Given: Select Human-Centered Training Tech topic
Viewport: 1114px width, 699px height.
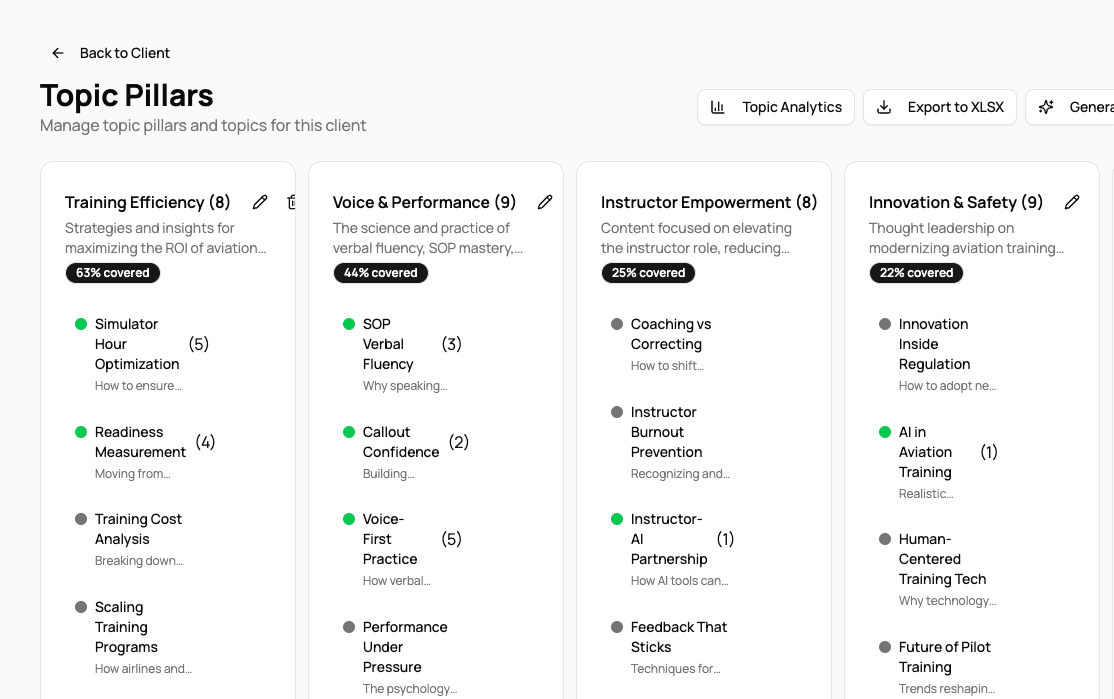Looking at the screenshot, I should (x=942, y=559).
